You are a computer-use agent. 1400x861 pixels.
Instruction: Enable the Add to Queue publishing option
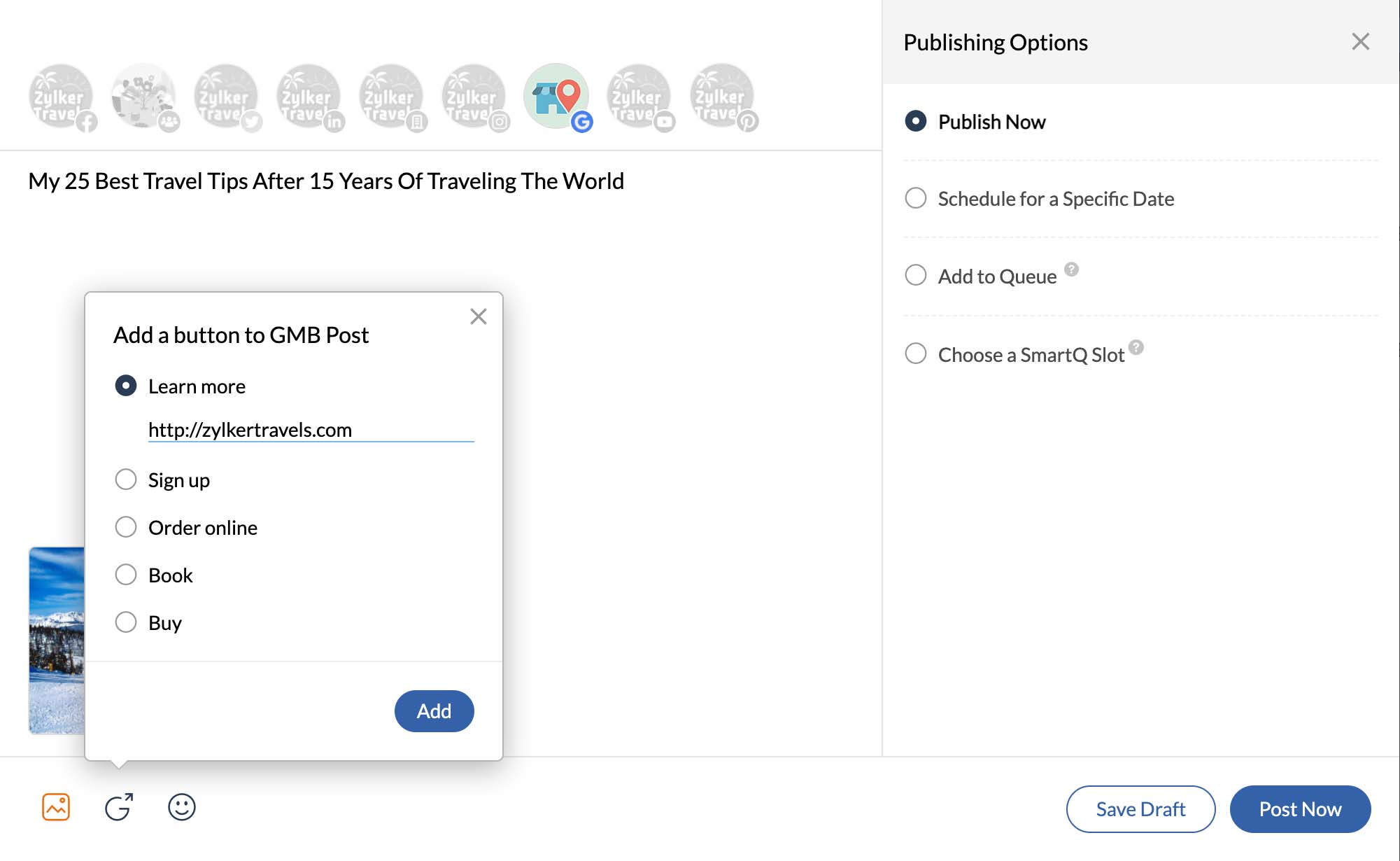[x=915, y=276]
